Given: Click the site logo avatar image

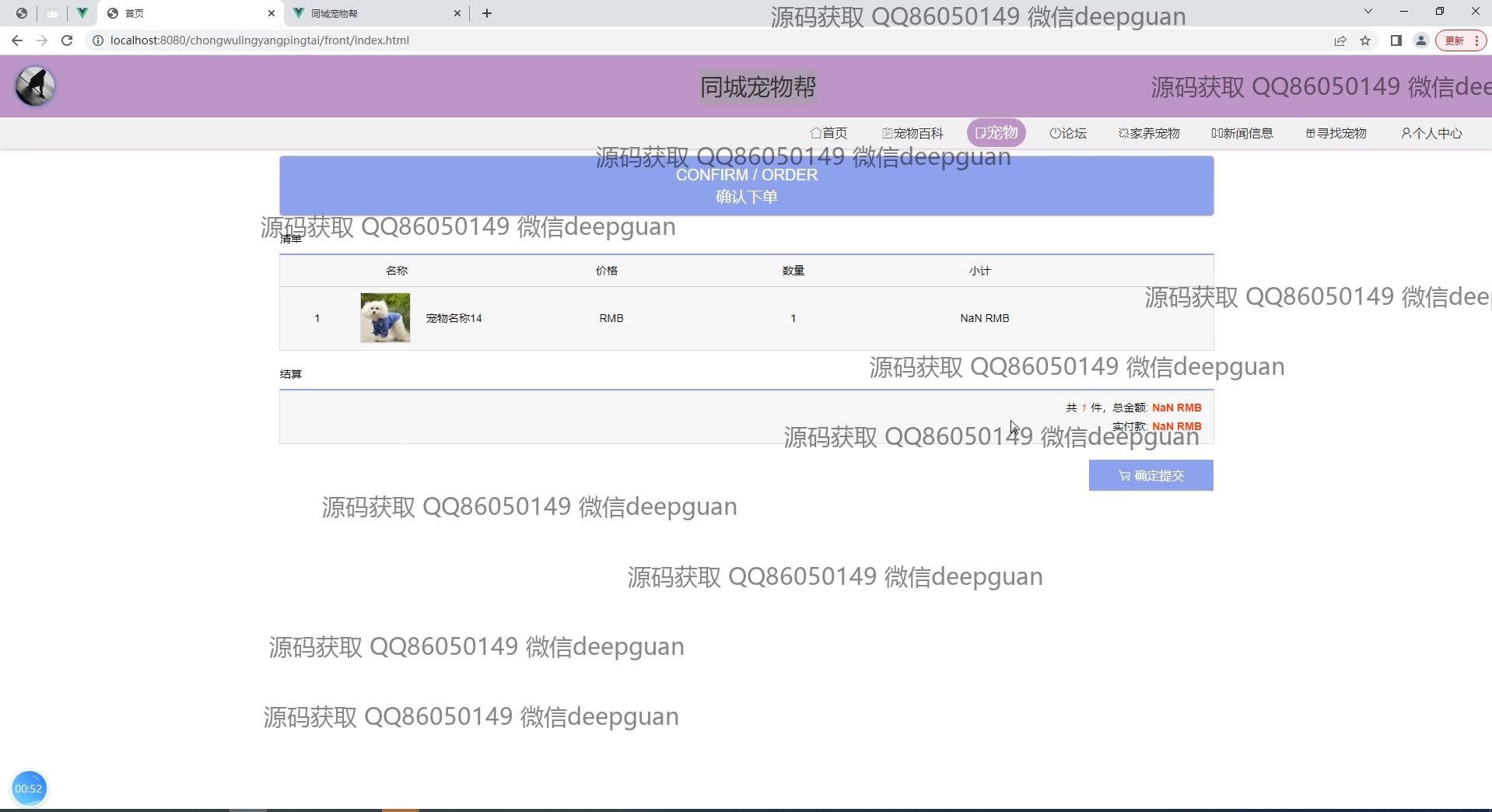Looking at the screenshot, I should click(35, 86).
